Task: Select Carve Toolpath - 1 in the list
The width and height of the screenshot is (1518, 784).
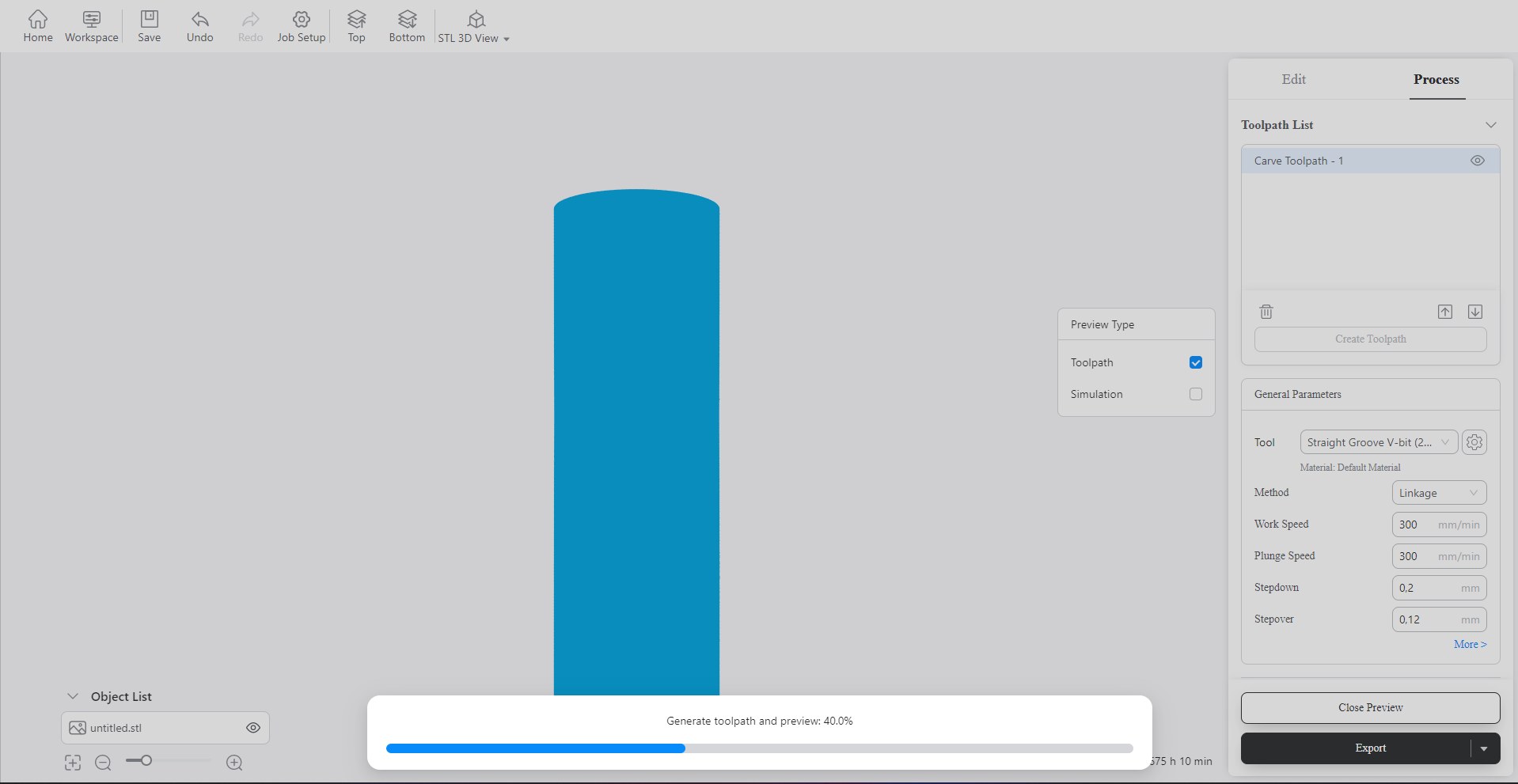Action: (1371, 161)
